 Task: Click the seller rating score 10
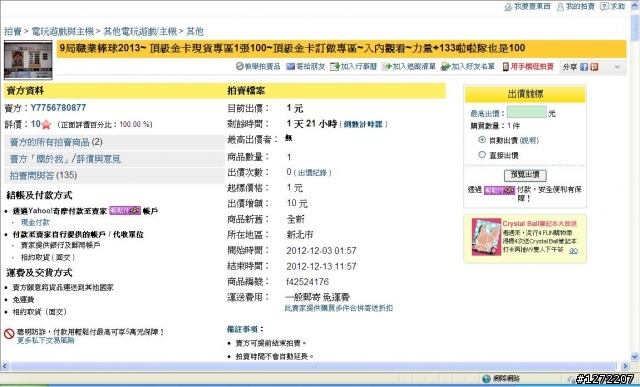36,124
